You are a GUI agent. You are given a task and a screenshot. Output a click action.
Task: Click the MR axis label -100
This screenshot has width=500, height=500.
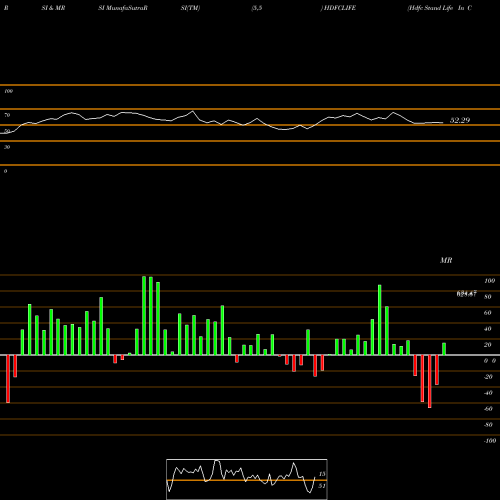click(490, 441)
